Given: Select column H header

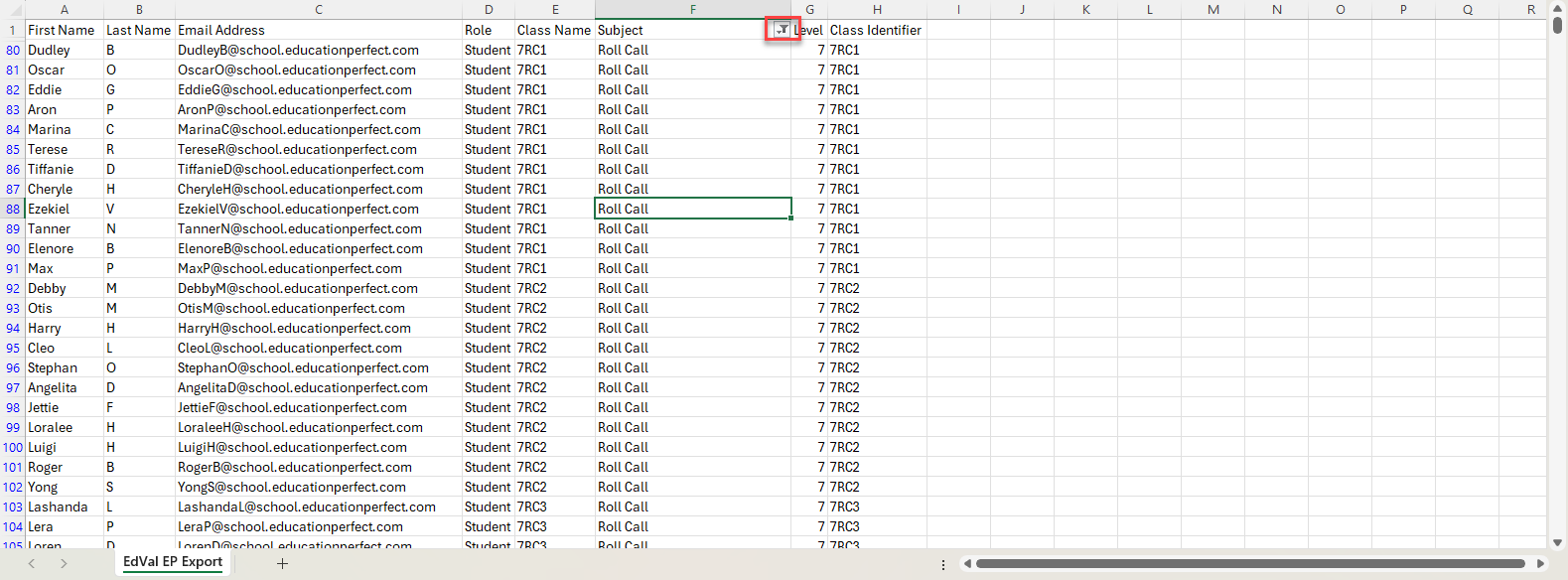Looking at the screenshot, I should point(878,10).
